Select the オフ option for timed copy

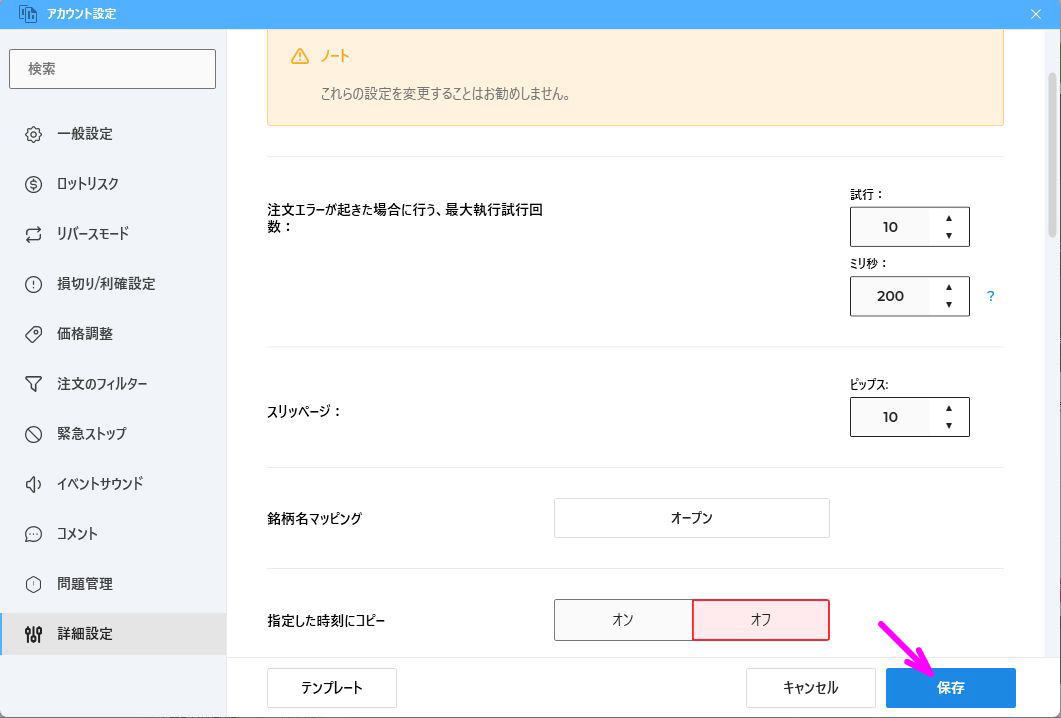[x=760, y=620]
